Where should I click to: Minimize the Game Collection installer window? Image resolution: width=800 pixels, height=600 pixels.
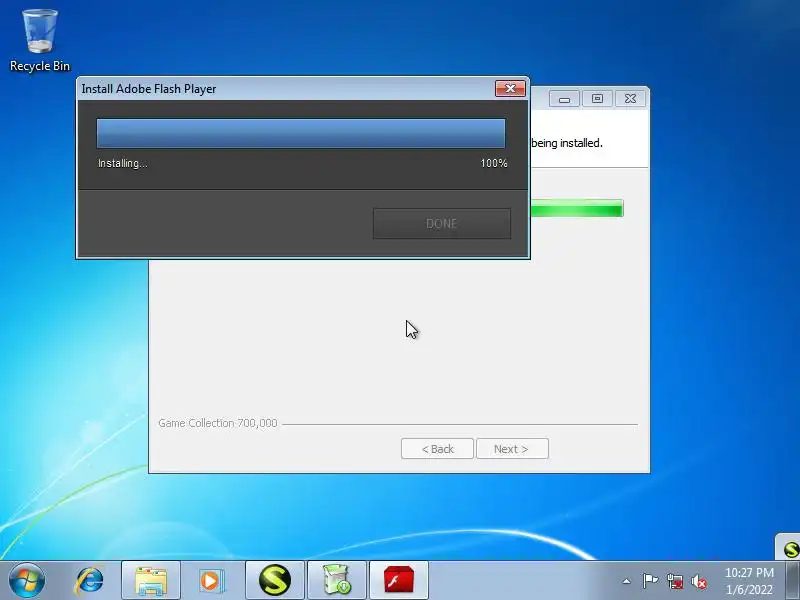coord(564,99)
